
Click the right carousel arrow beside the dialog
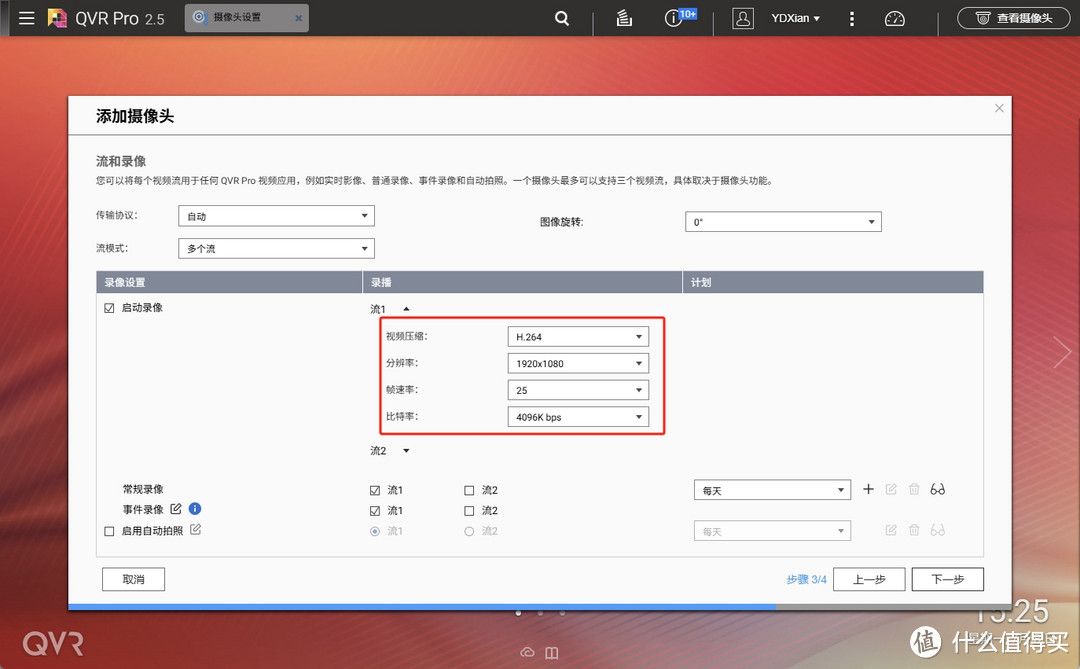click(1062, 352)
